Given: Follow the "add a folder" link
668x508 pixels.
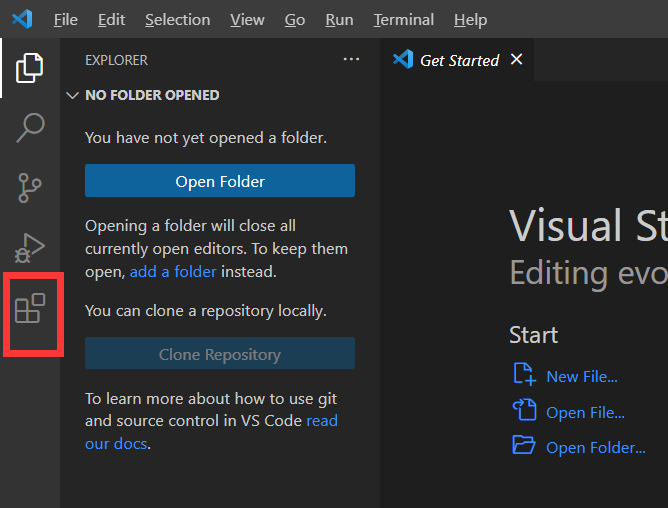Looking at the screenshot, I should 173,271.
